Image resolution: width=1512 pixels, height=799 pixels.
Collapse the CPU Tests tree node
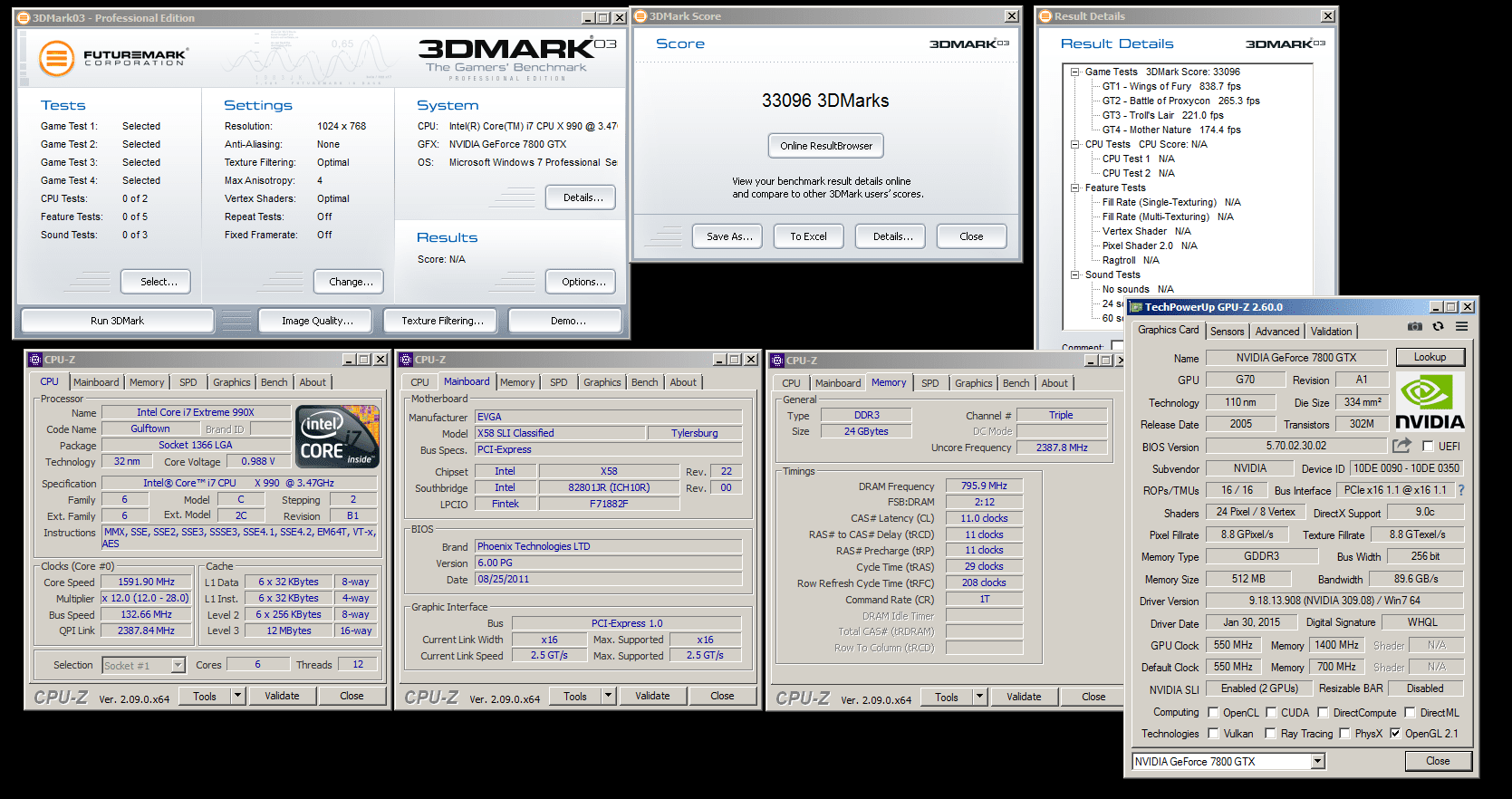pos(1075,144)
